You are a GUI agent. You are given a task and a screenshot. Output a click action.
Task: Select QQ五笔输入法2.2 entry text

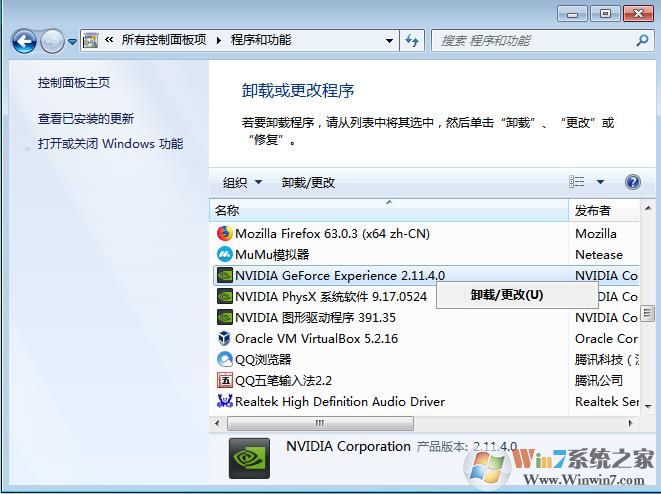(x=283, y=381)
